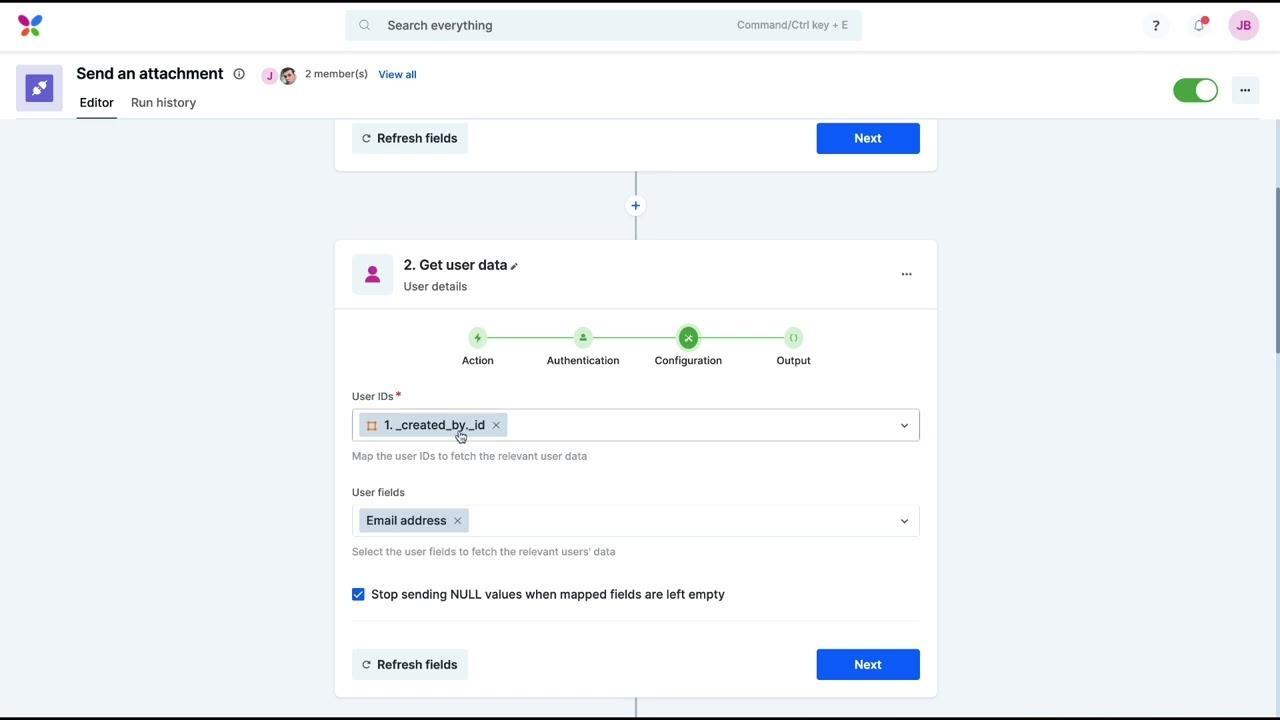Viewport: 1280px width, 720px height.
Task: Expand the User fields dropdown
Action: point(904,521)
